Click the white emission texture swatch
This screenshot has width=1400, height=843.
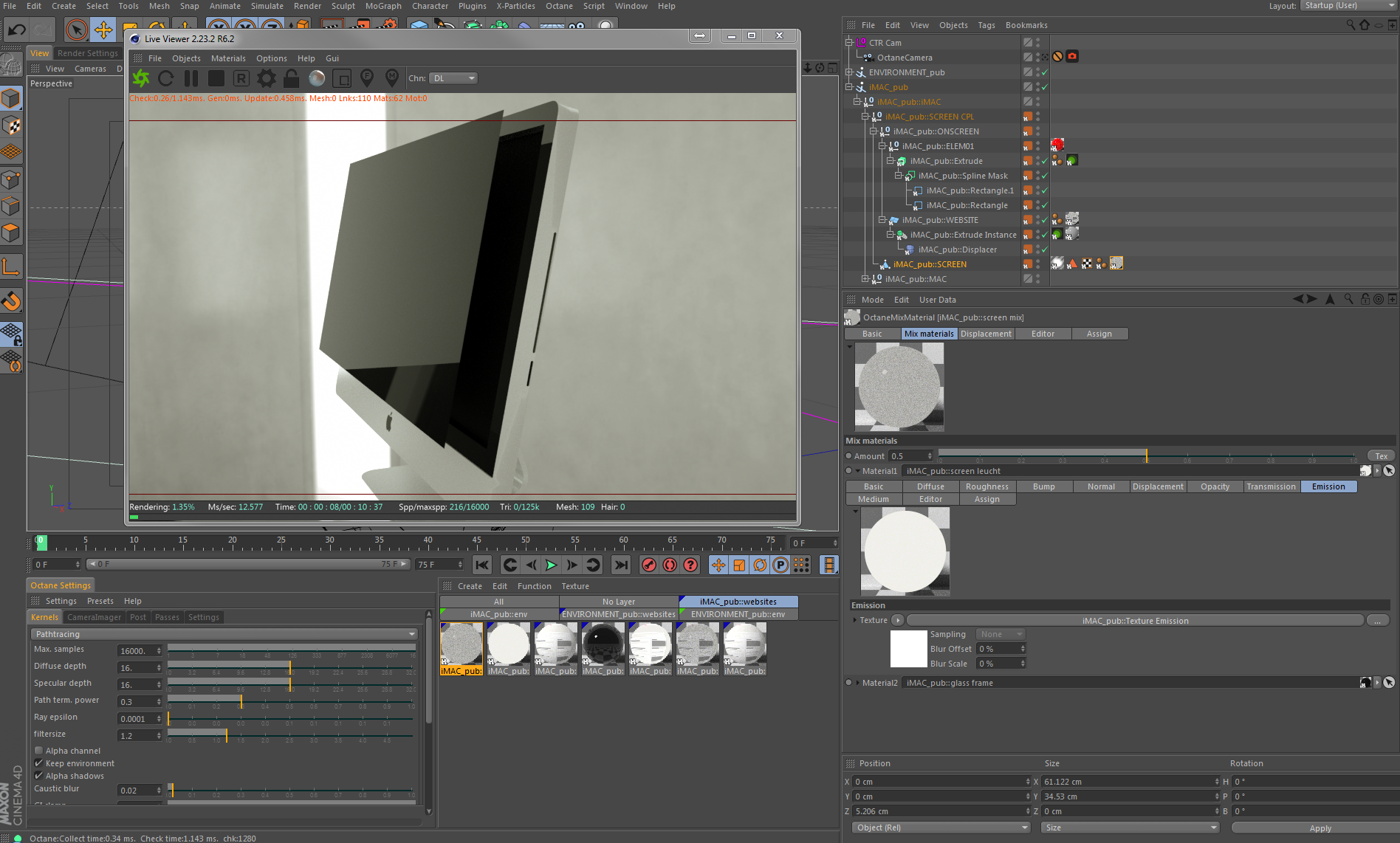tap(908, 648)
